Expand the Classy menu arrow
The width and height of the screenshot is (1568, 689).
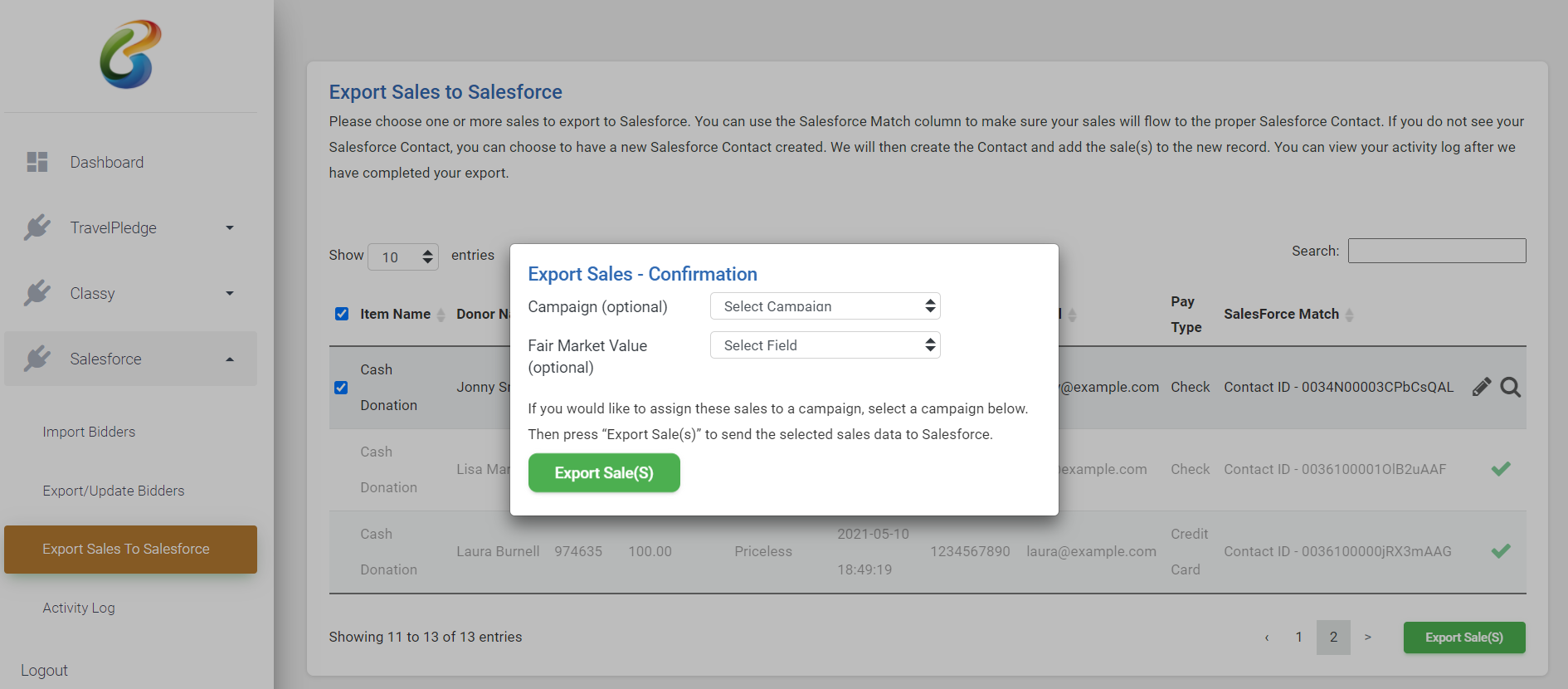click(x=230, y=293)
